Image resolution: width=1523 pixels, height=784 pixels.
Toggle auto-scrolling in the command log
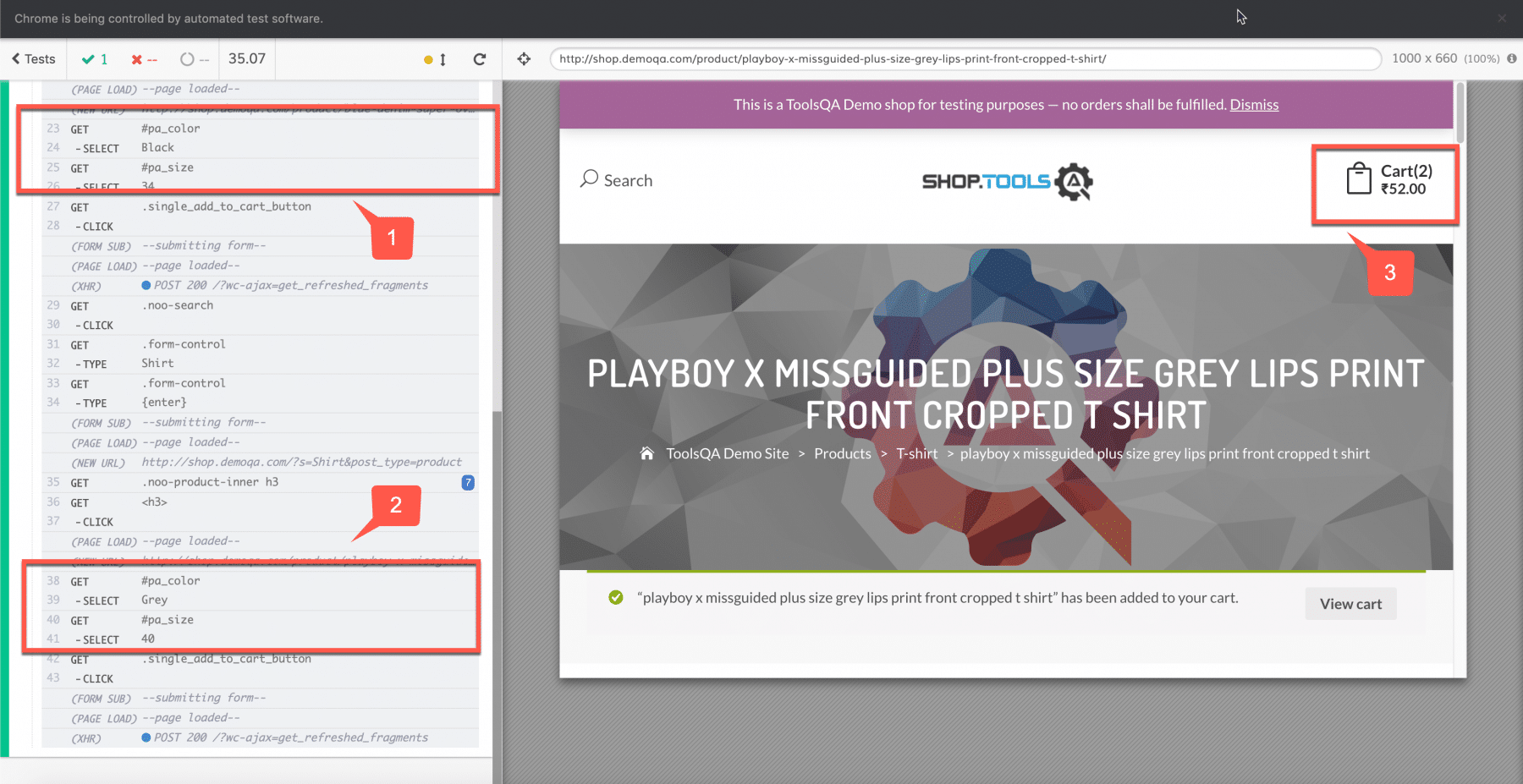pos(435,59)
